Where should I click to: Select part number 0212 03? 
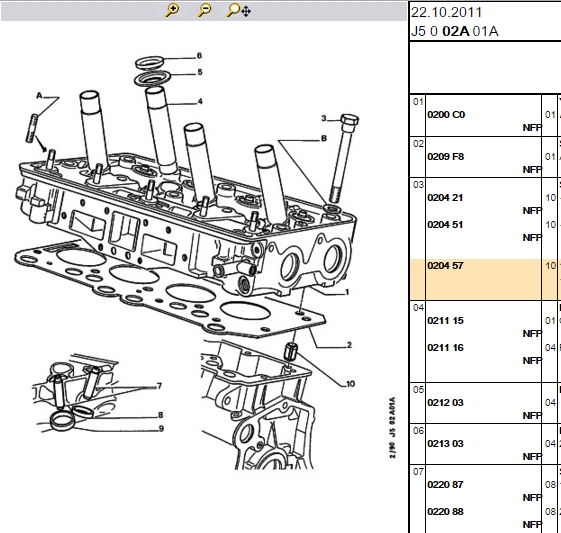(445, 402)
